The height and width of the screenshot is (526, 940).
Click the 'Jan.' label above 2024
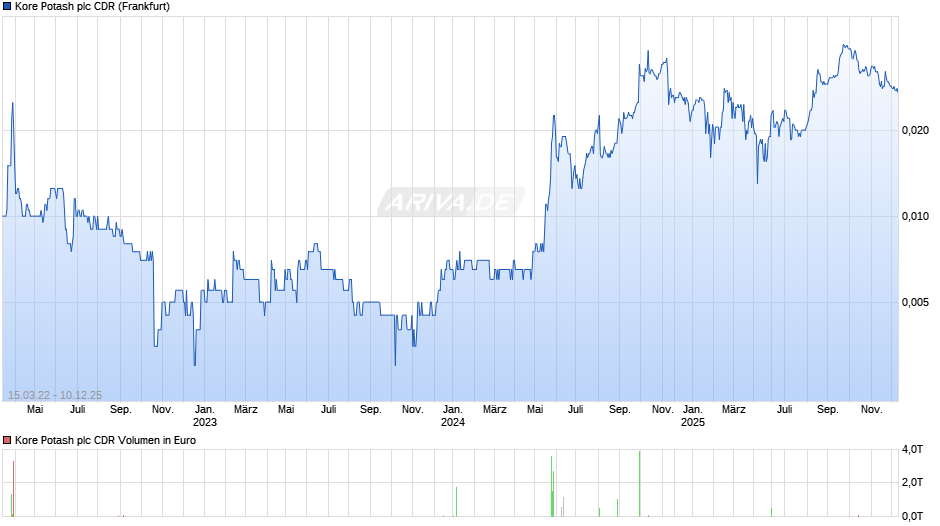click(453, 410)
